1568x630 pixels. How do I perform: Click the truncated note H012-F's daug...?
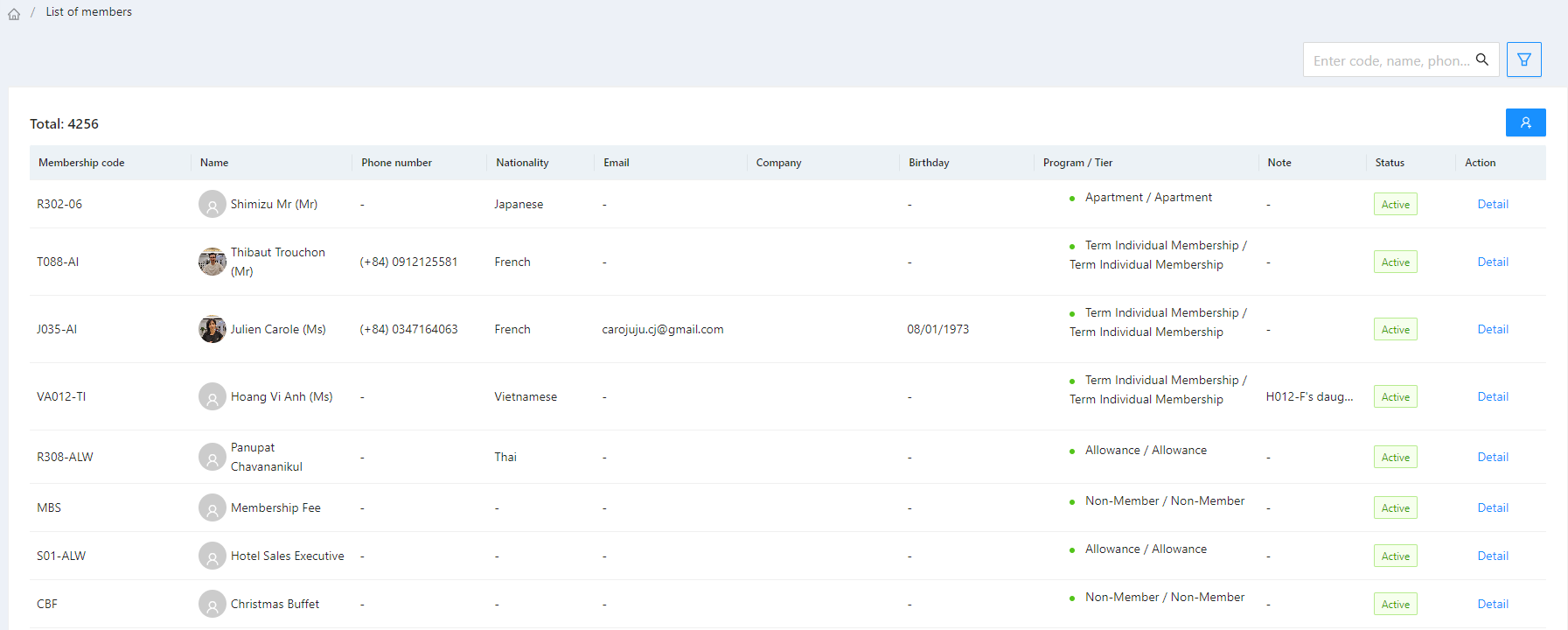pos(1309,396)
